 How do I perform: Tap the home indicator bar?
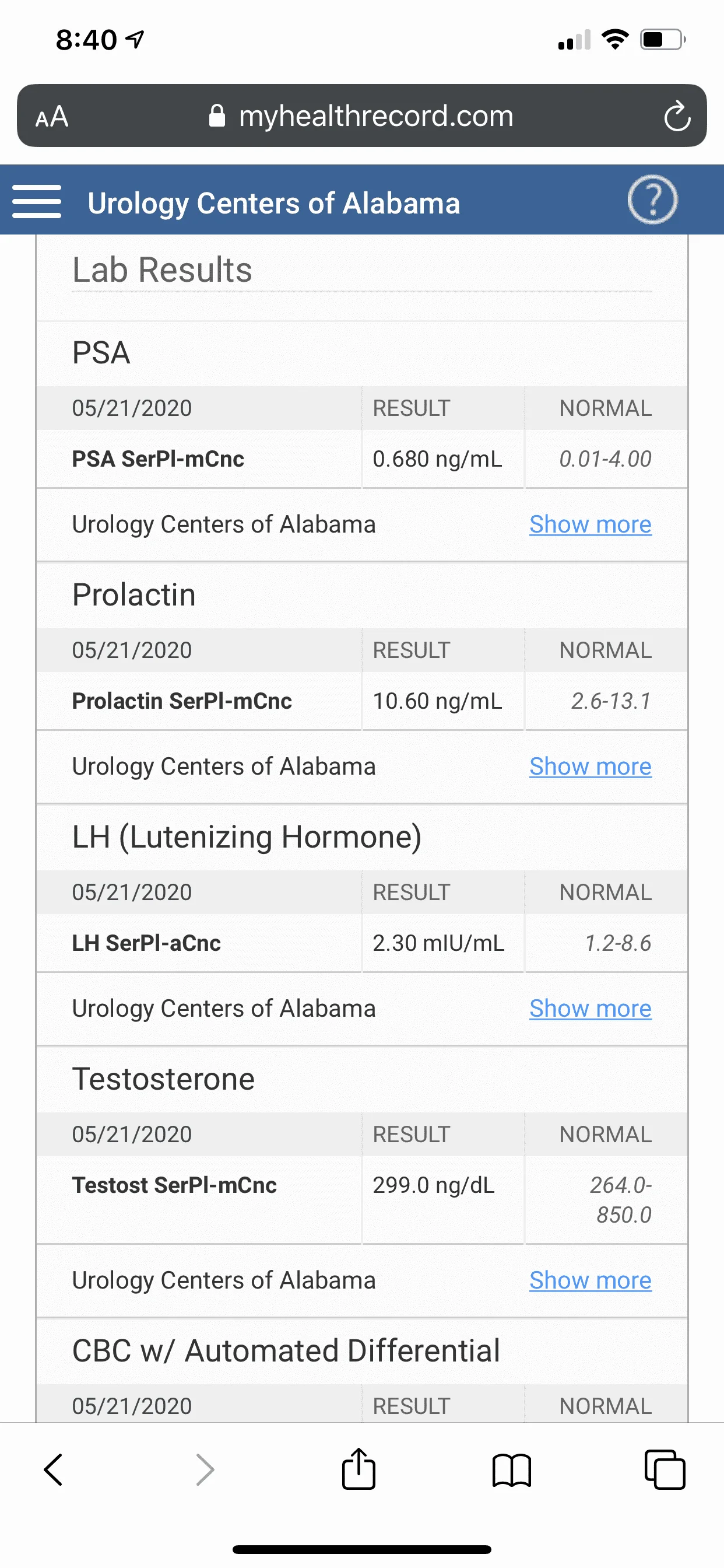pyautogui.click(x=362, y=1549)
